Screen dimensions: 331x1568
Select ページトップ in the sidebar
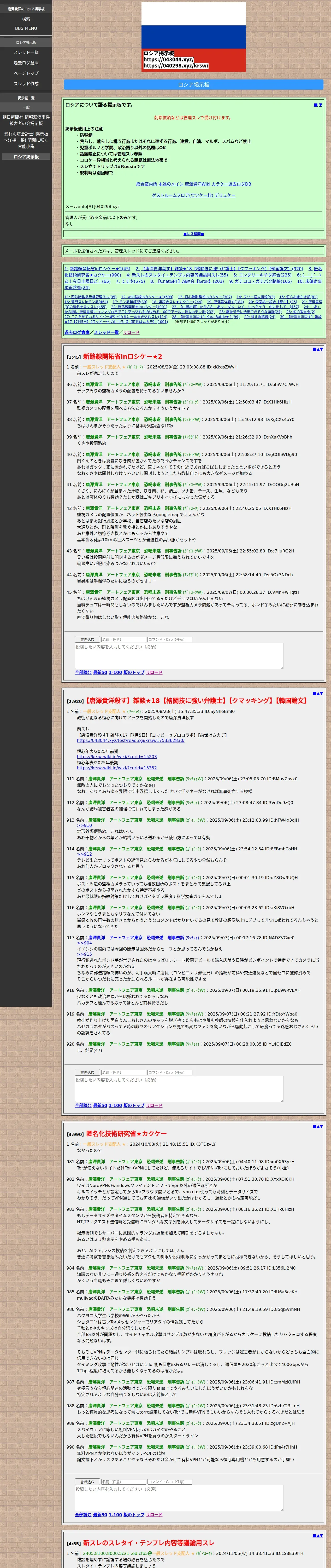[x=26, y=73]
